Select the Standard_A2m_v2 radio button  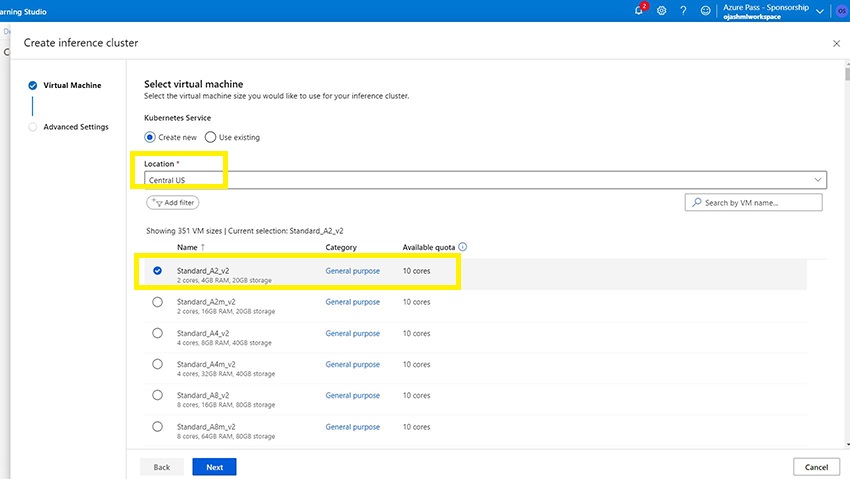click(x=157, y=302)
